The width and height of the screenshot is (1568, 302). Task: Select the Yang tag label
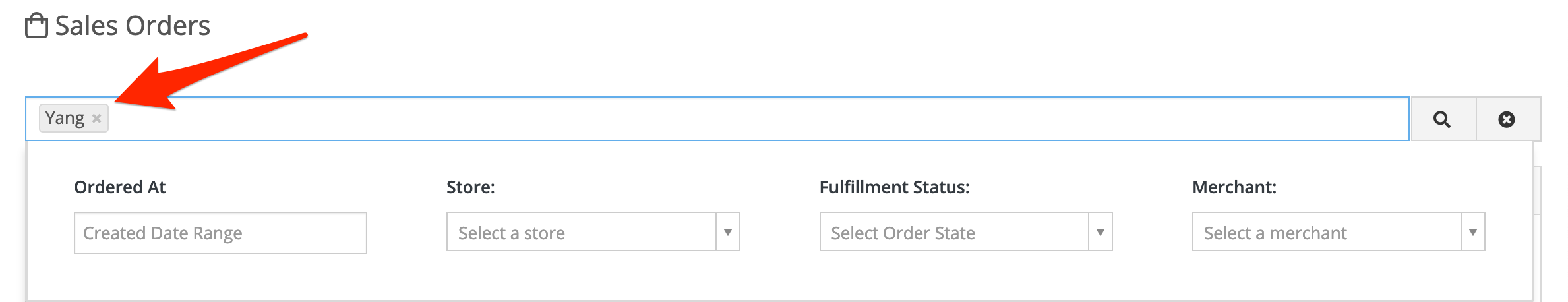pyautogui.click(x=65, y=118)
